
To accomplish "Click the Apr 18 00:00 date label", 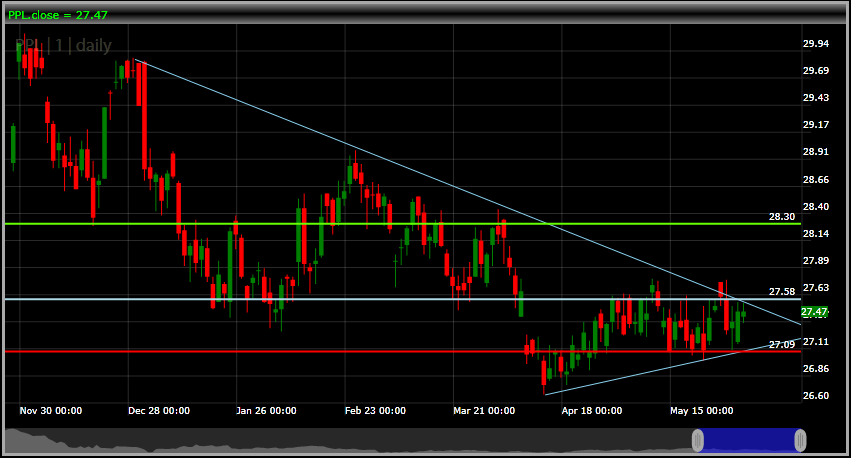I will coord(591,410).
